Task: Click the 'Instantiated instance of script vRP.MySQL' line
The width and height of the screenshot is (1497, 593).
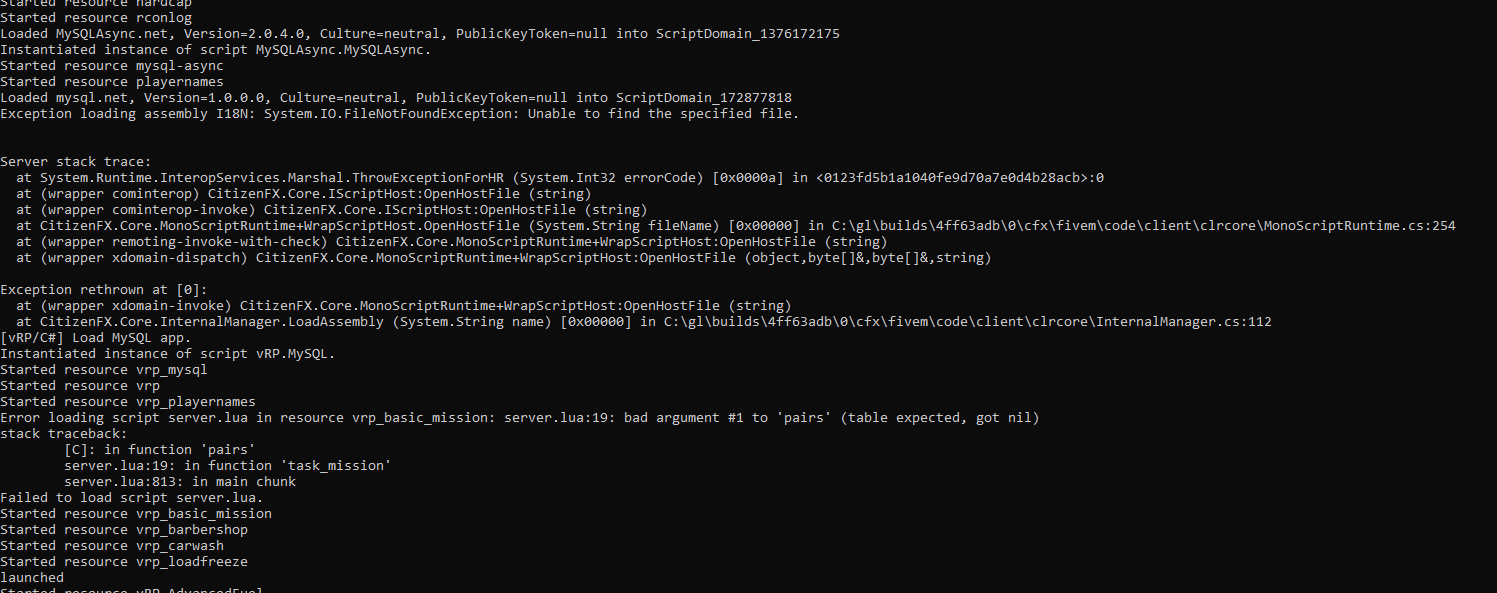Action: 168,353
